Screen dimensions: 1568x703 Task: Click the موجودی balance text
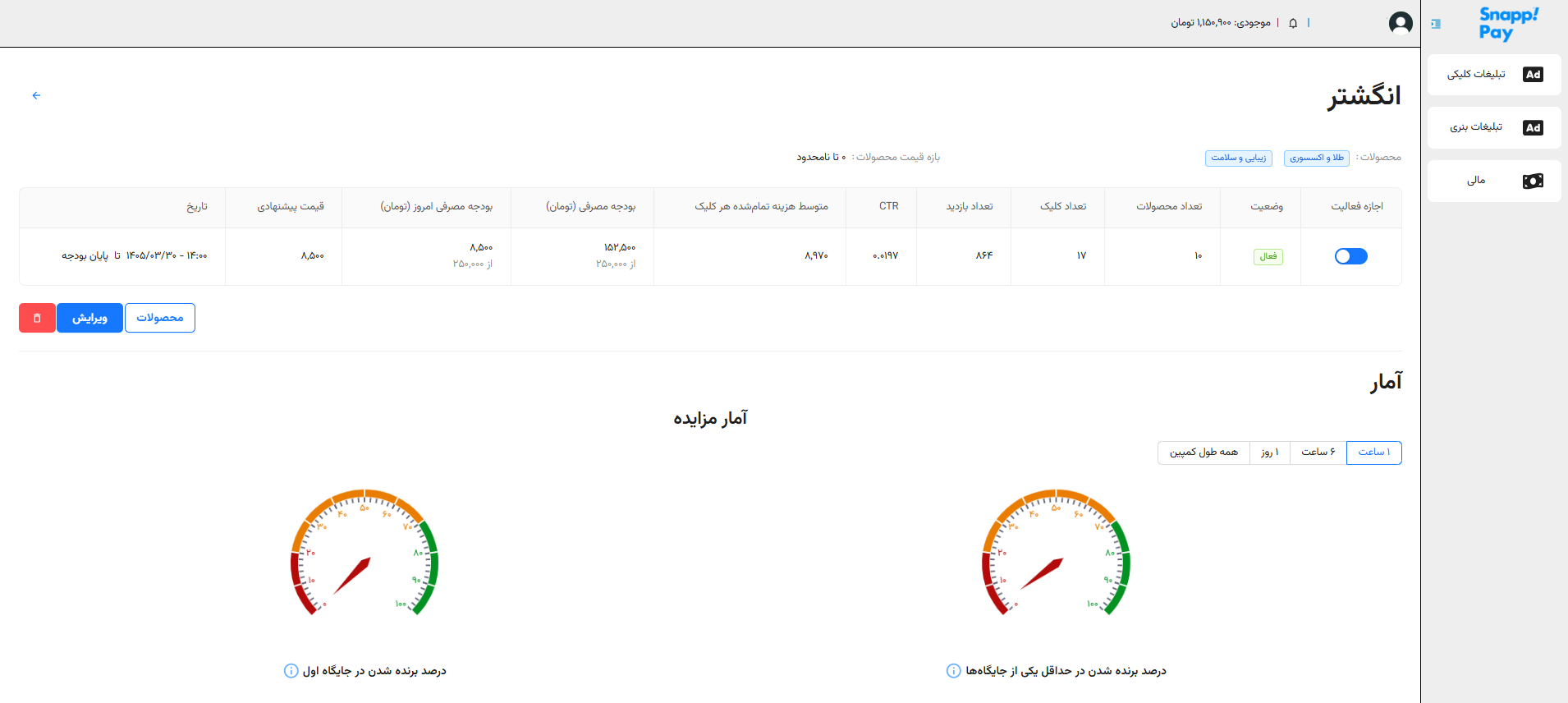click(1220, 23)
